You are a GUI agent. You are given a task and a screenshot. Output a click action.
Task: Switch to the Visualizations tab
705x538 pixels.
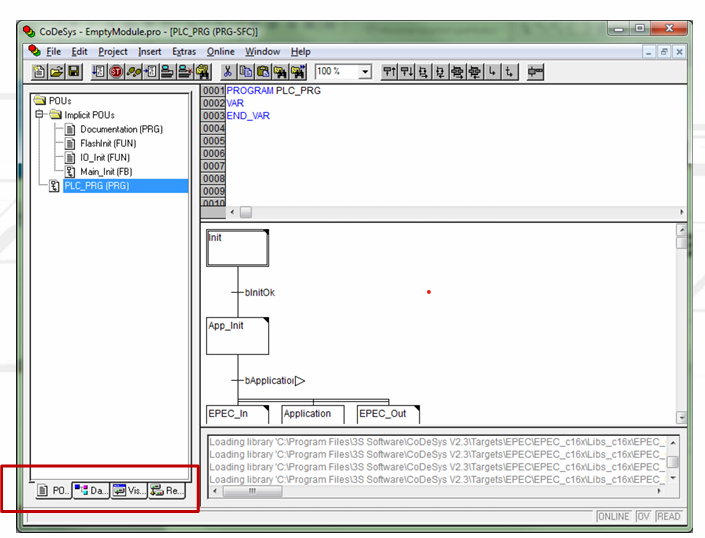pyautogui.click(x=129, y=490)
